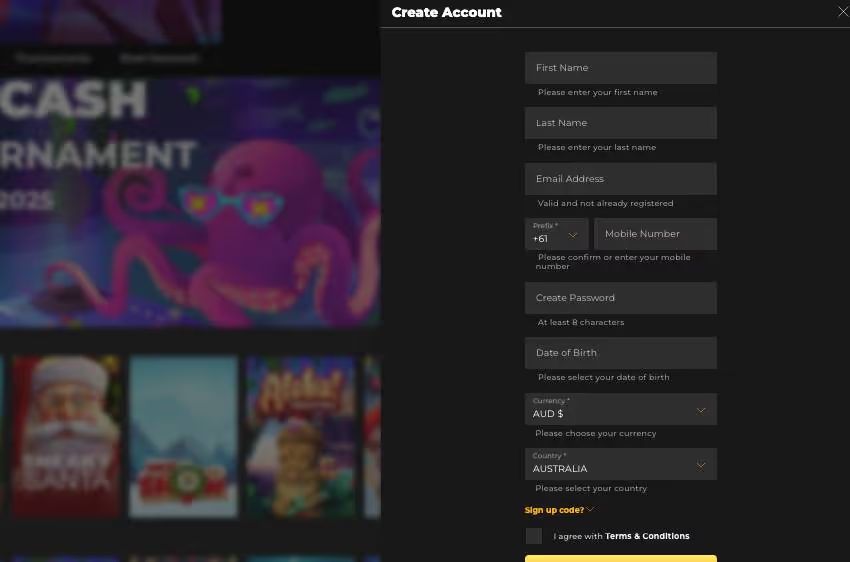This screenshot has width=850, height=562.
Task: Open the snowy mountain game thumbnail
Action: tap(183, 436)
